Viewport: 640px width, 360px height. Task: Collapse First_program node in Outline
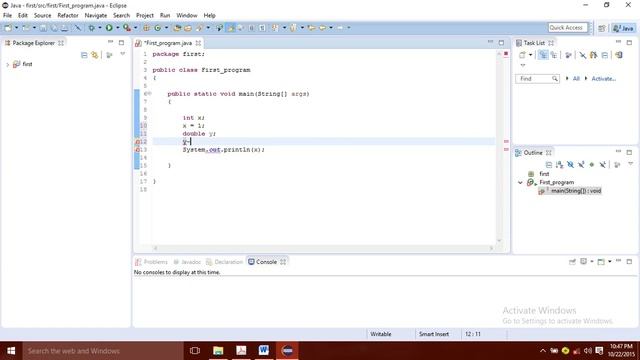pyautogui.click(x=520, y=182)
